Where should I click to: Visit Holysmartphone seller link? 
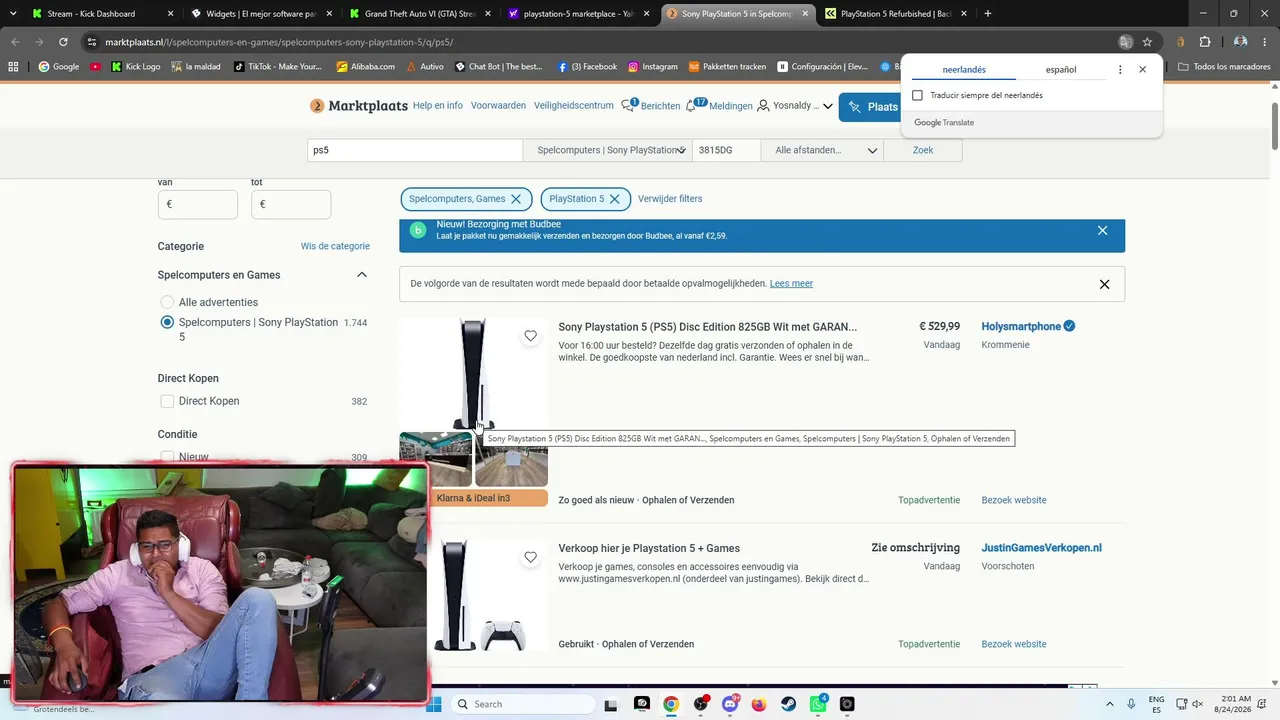[x=1021, y=327]
